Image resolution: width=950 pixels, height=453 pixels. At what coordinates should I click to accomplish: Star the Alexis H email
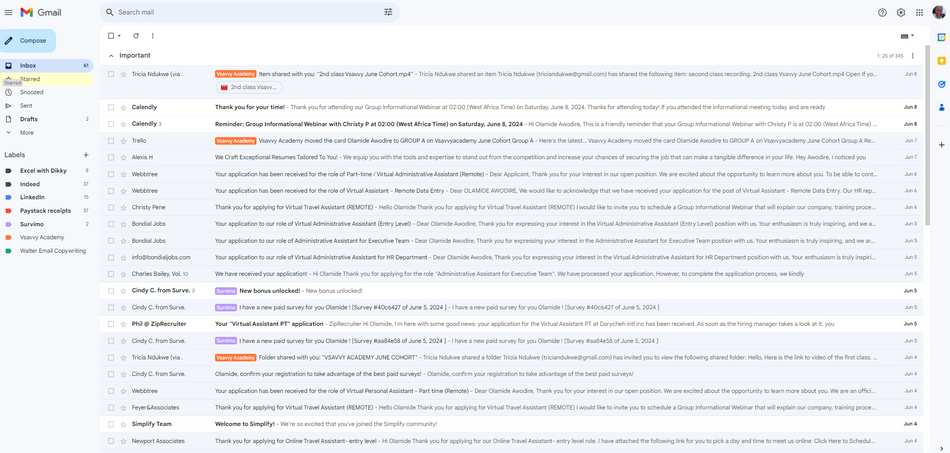[123, 157]
